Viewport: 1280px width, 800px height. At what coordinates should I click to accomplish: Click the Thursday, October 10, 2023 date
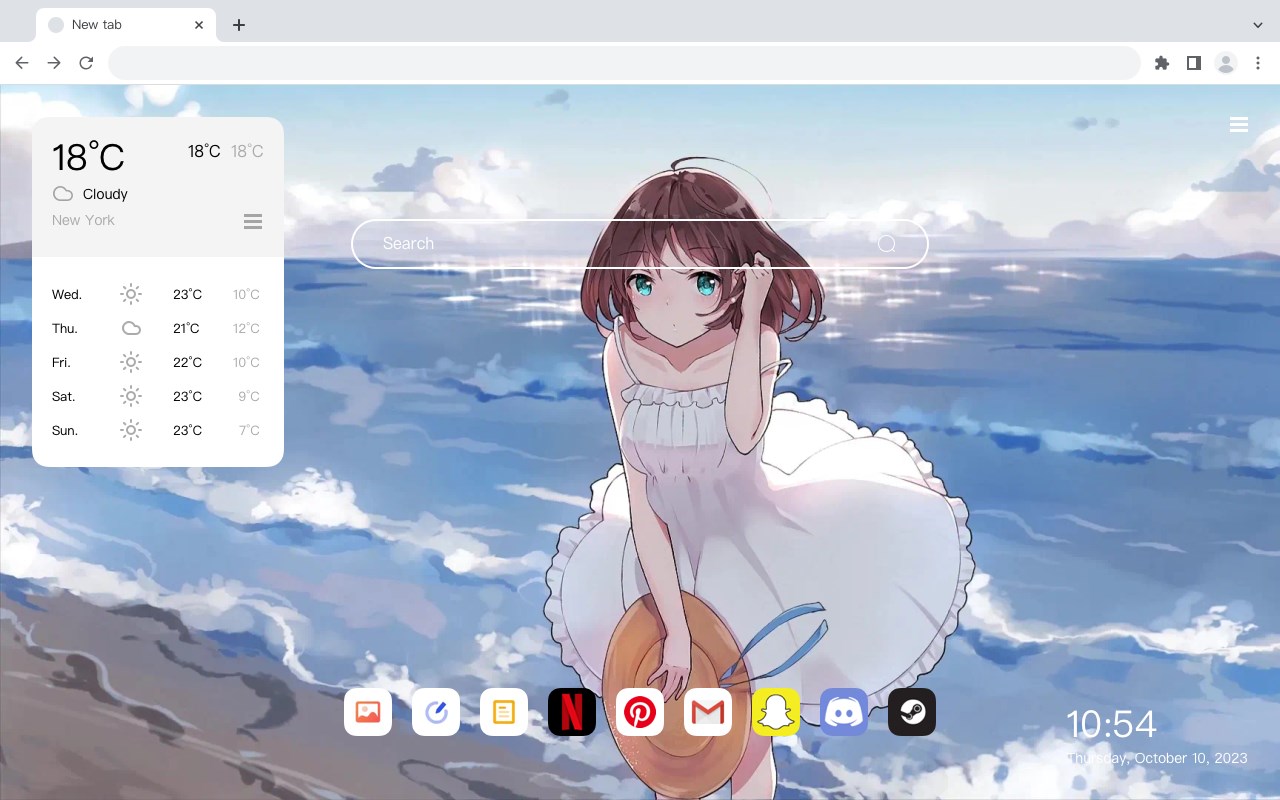(x=1157, y=758)
